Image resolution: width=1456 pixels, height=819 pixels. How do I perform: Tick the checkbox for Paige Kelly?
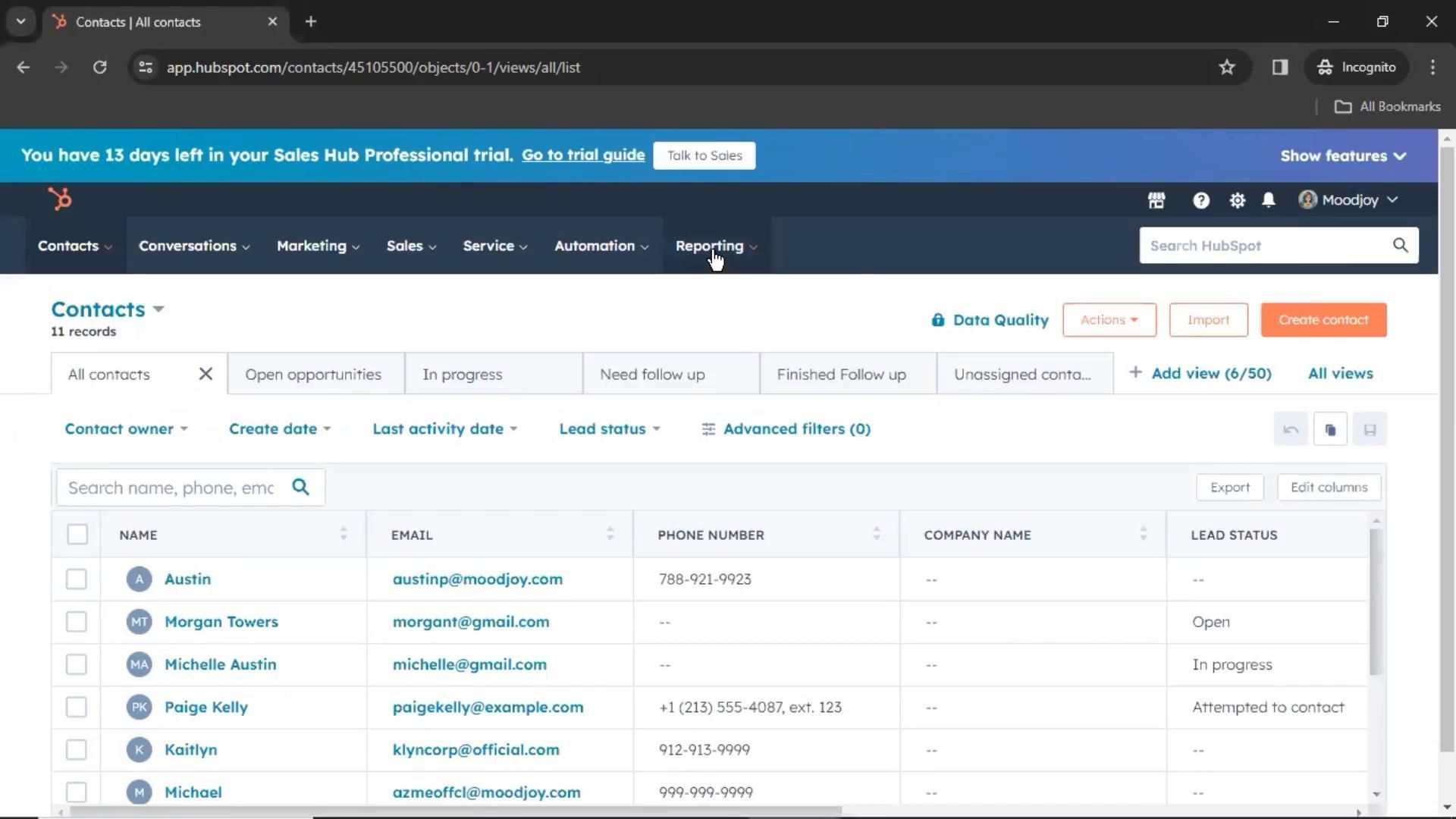click(x=77, y=708)
